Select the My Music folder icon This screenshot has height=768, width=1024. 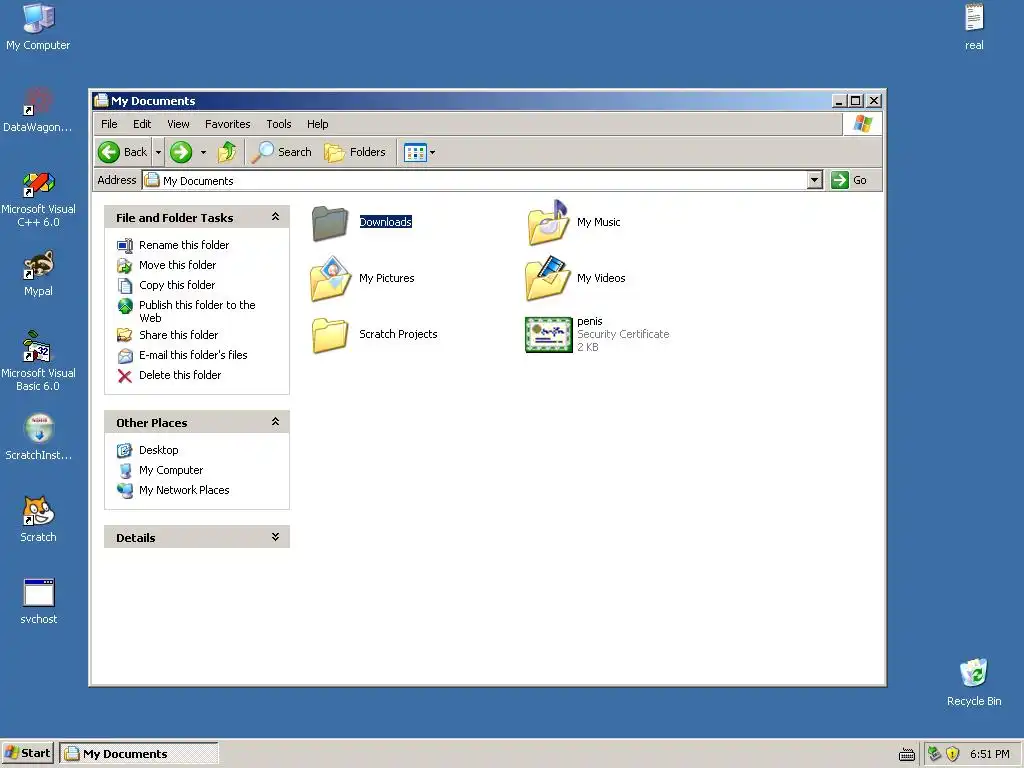click(x=549, y=223)
